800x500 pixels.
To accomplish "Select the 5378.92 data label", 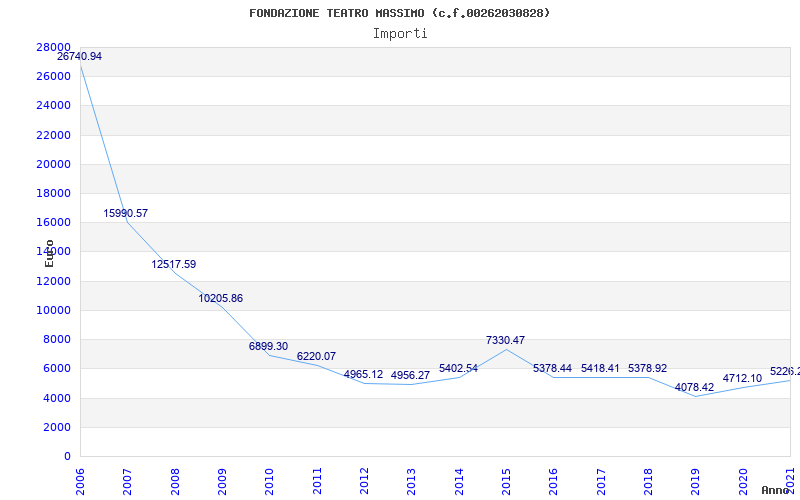I will coord(647,368).
